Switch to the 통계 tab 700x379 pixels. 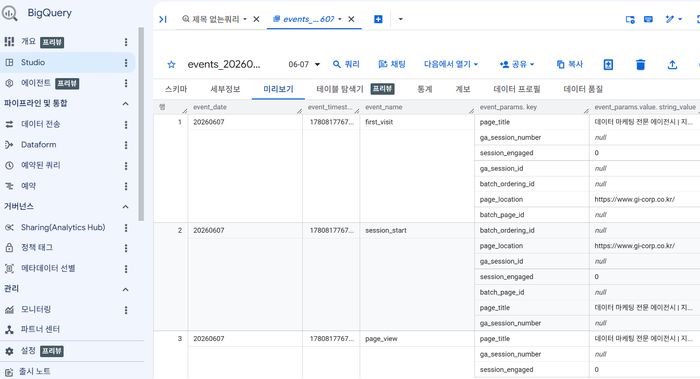click(425, 89)
